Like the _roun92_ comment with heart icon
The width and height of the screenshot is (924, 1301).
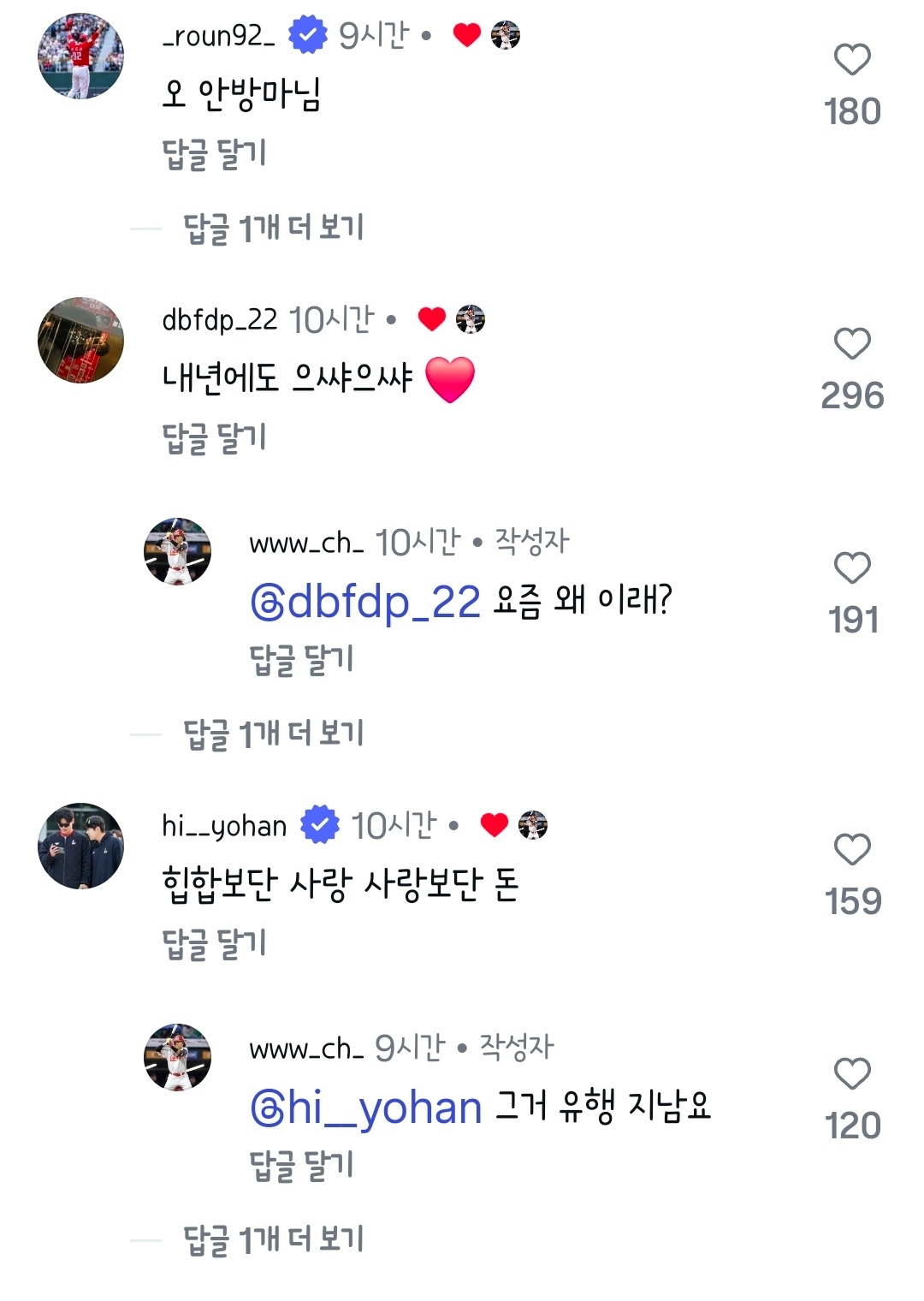[x=851, y=61]
